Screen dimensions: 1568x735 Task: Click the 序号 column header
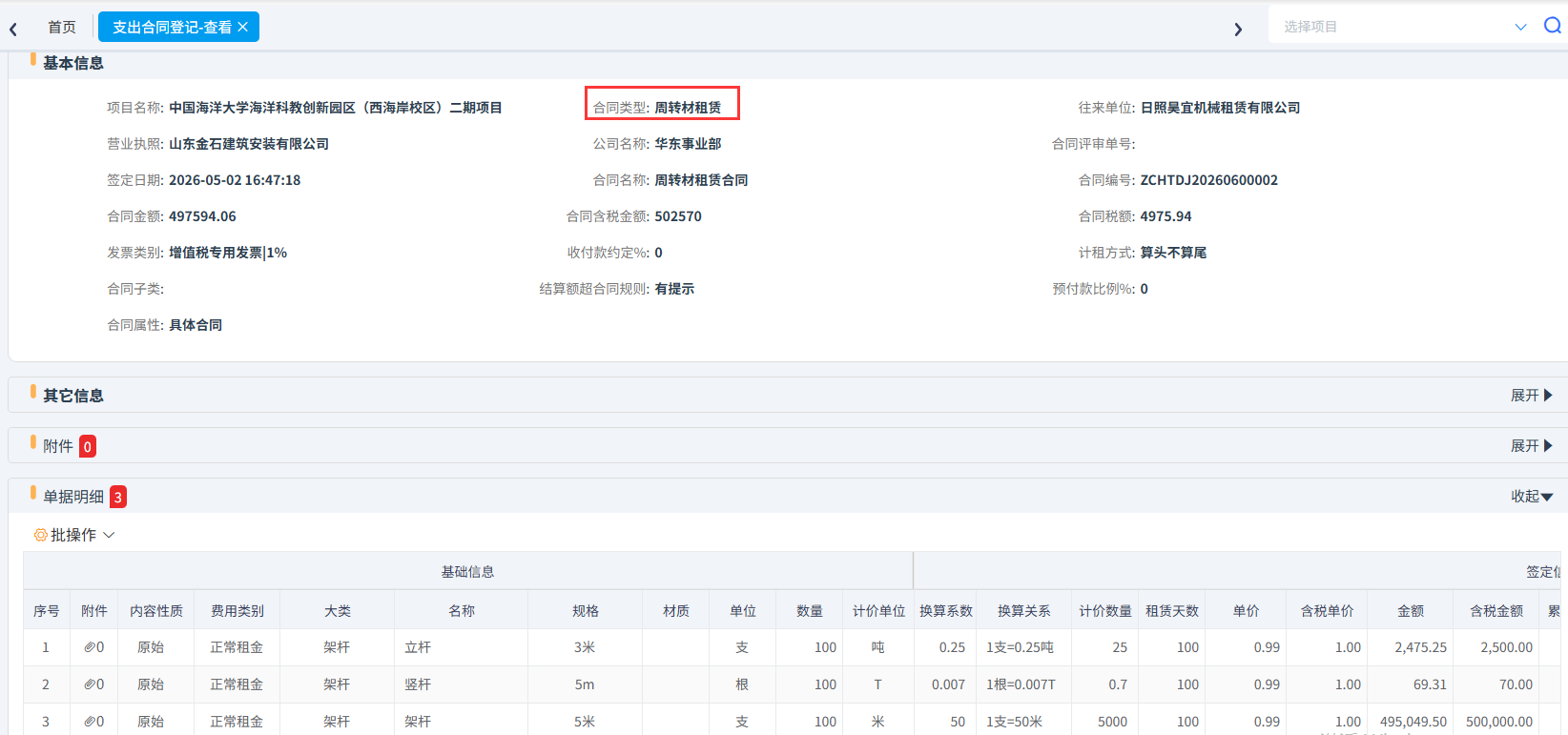(x=47, y=611)
